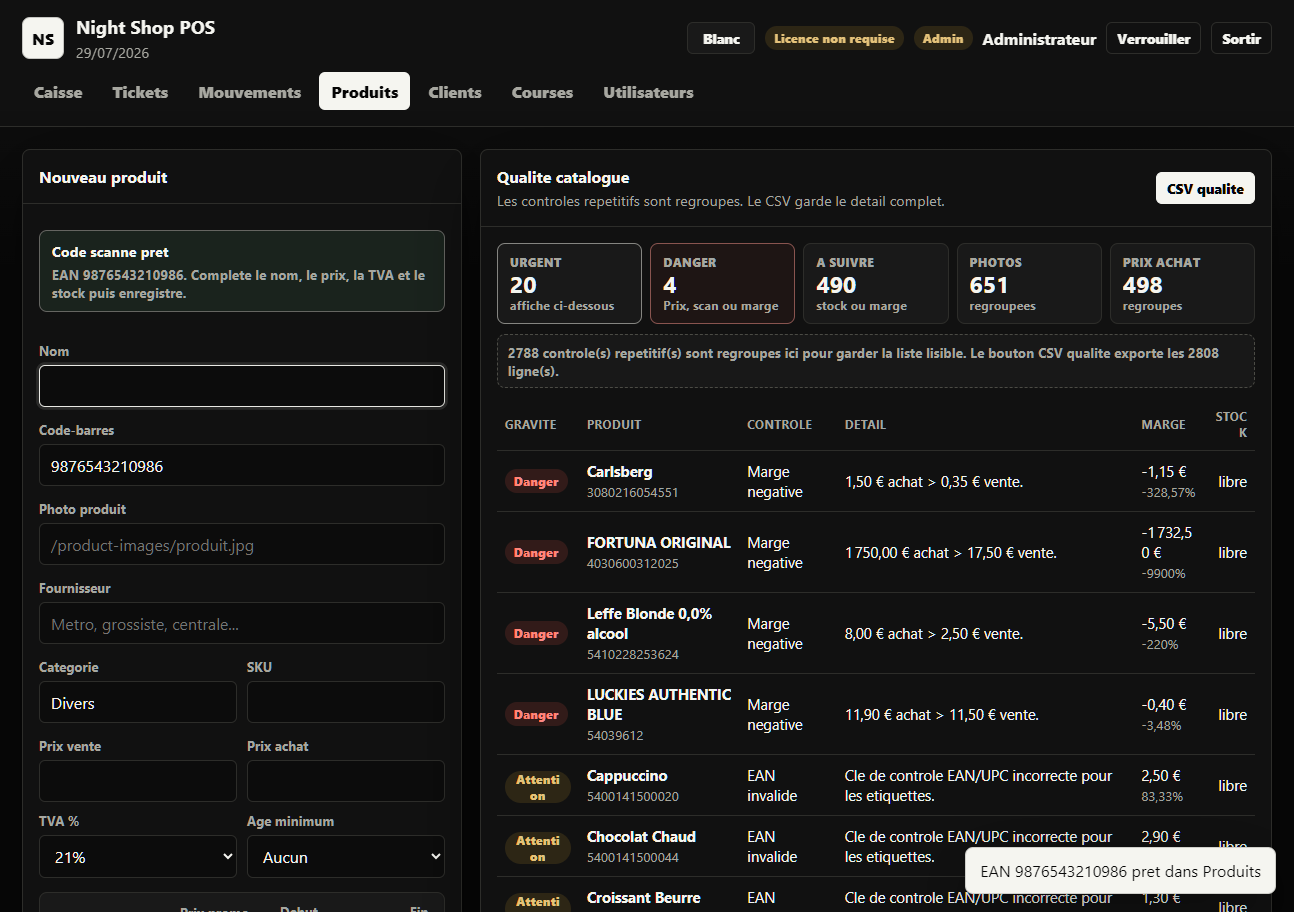Viewport: 1294px width, 912px height.
Task: Click the SKU input field
Action: tap(346, 702)
